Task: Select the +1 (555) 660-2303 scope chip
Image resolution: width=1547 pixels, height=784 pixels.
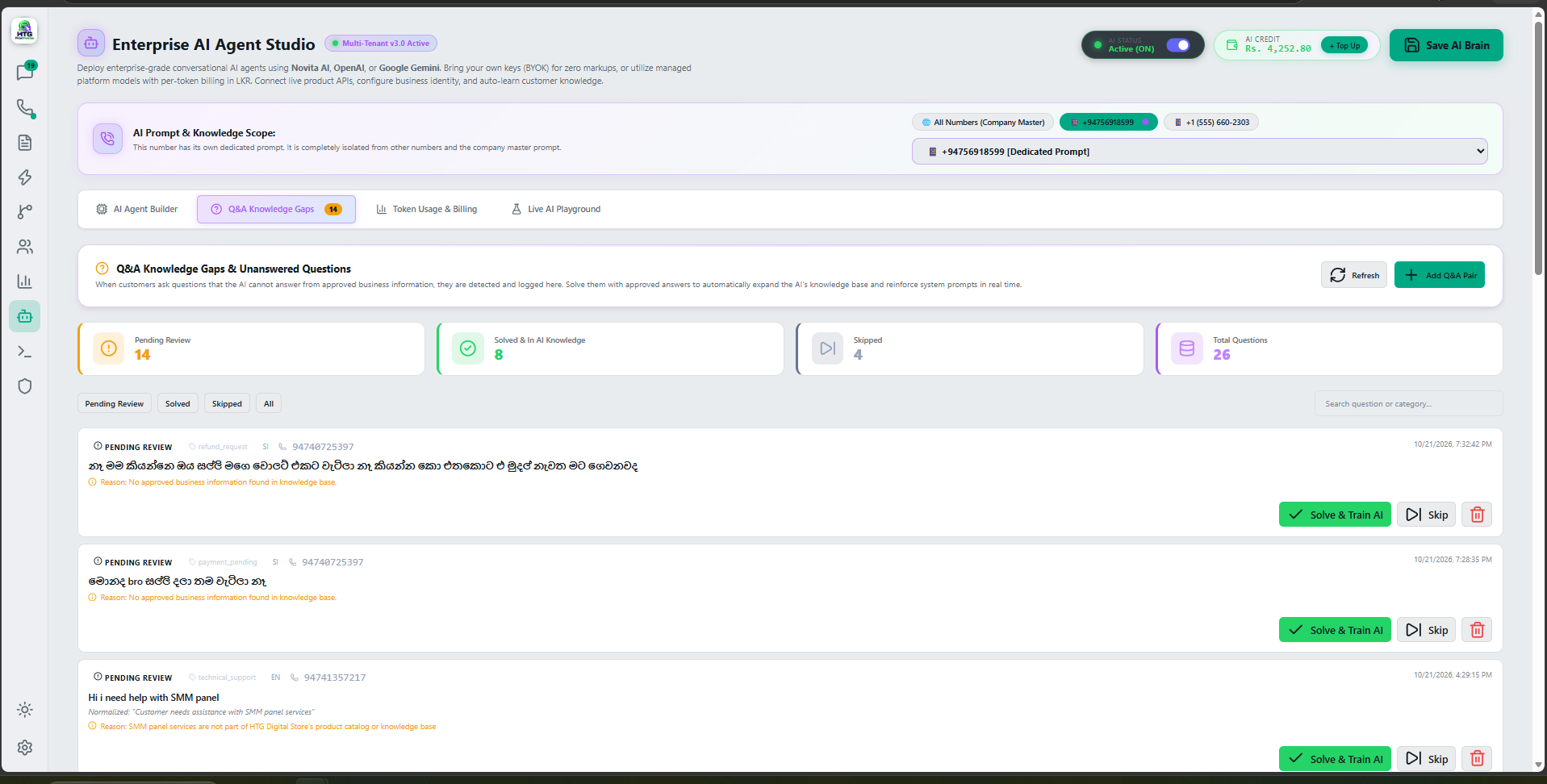Action: pos(1211,123)
